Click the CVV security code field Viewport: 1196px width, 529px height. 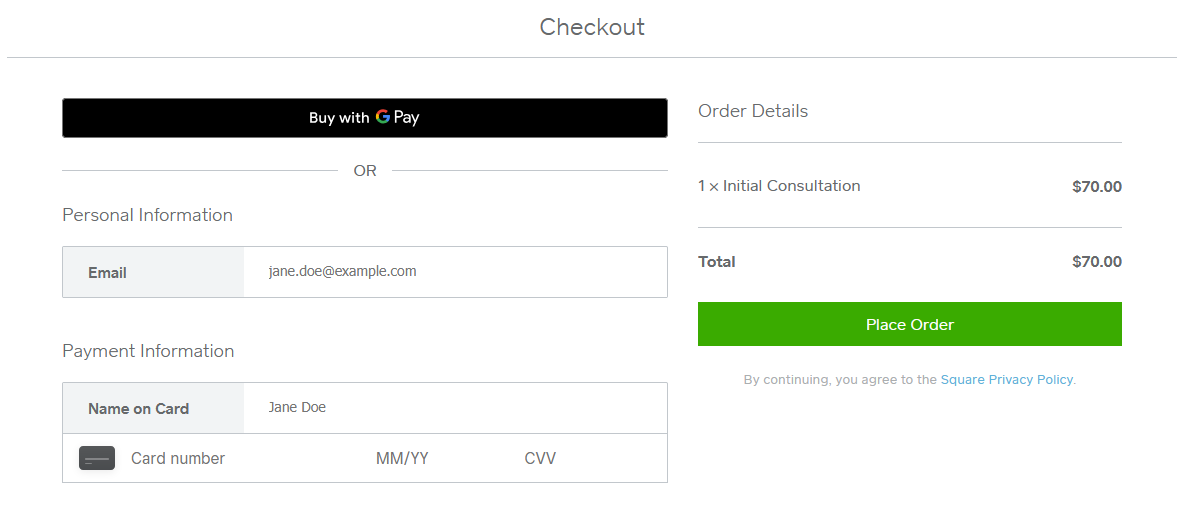(x=540, y=459)
